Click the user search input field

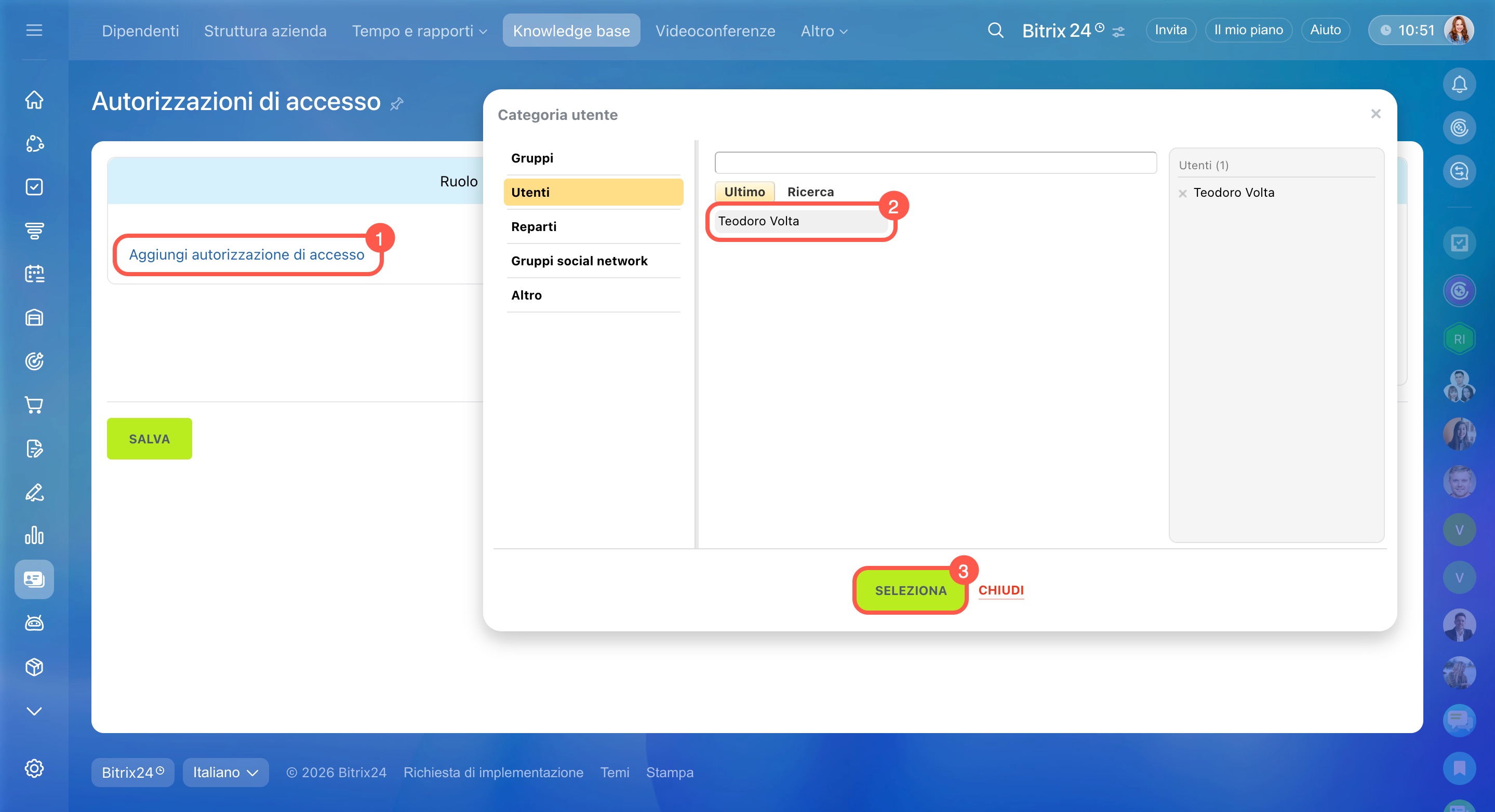(x=935, y=163)
